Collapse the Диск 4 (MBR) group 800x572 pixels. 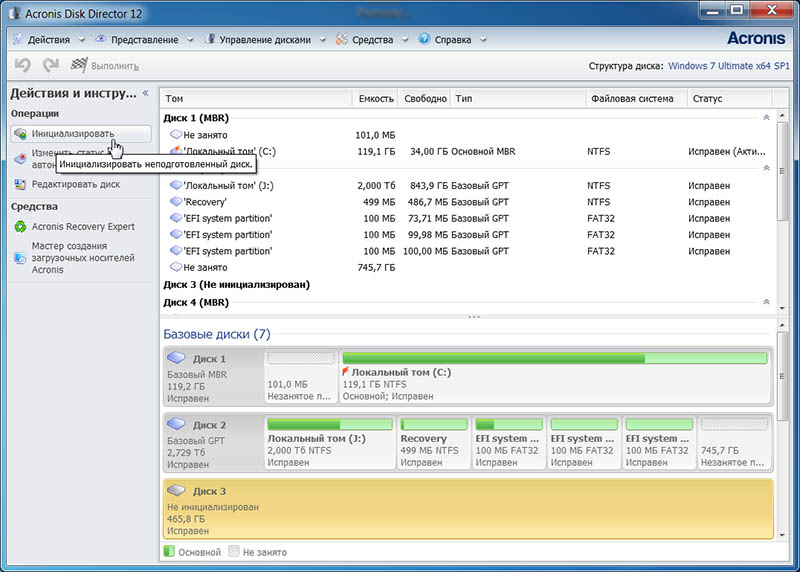tap(766, 302)
